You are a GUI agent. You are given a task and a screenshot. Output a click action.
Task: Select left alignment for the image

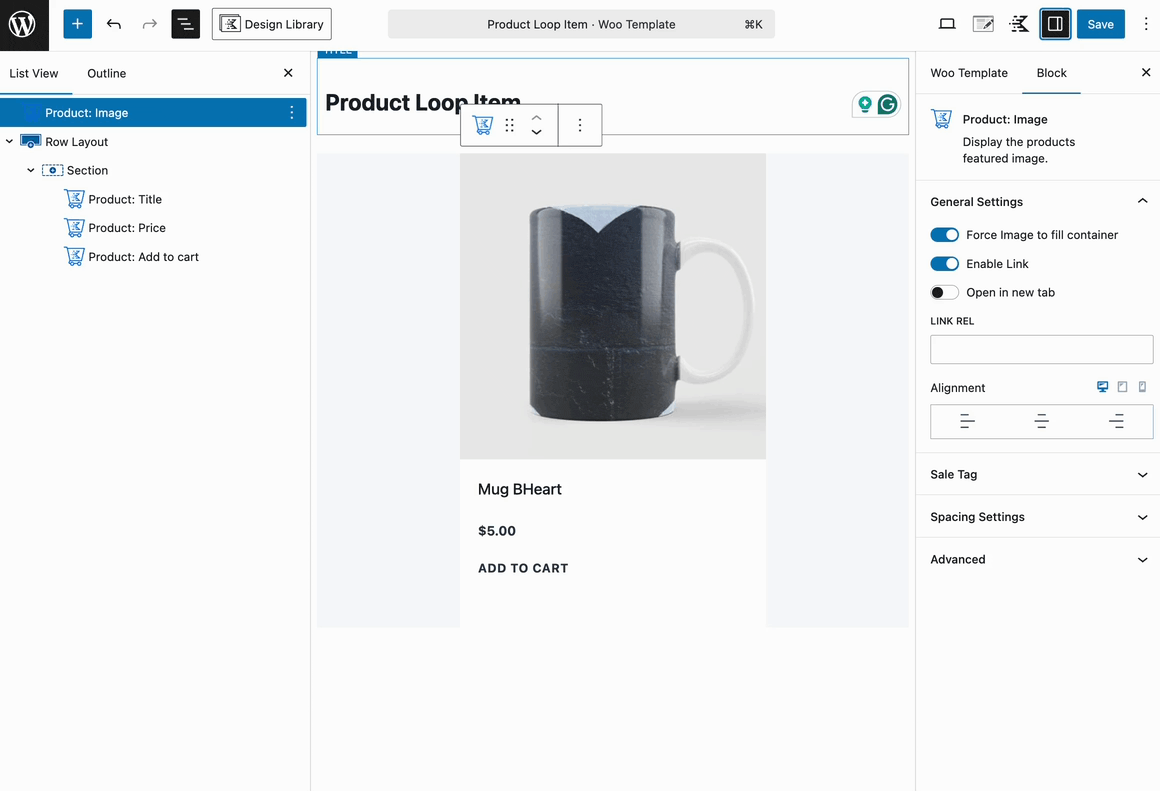967,422
